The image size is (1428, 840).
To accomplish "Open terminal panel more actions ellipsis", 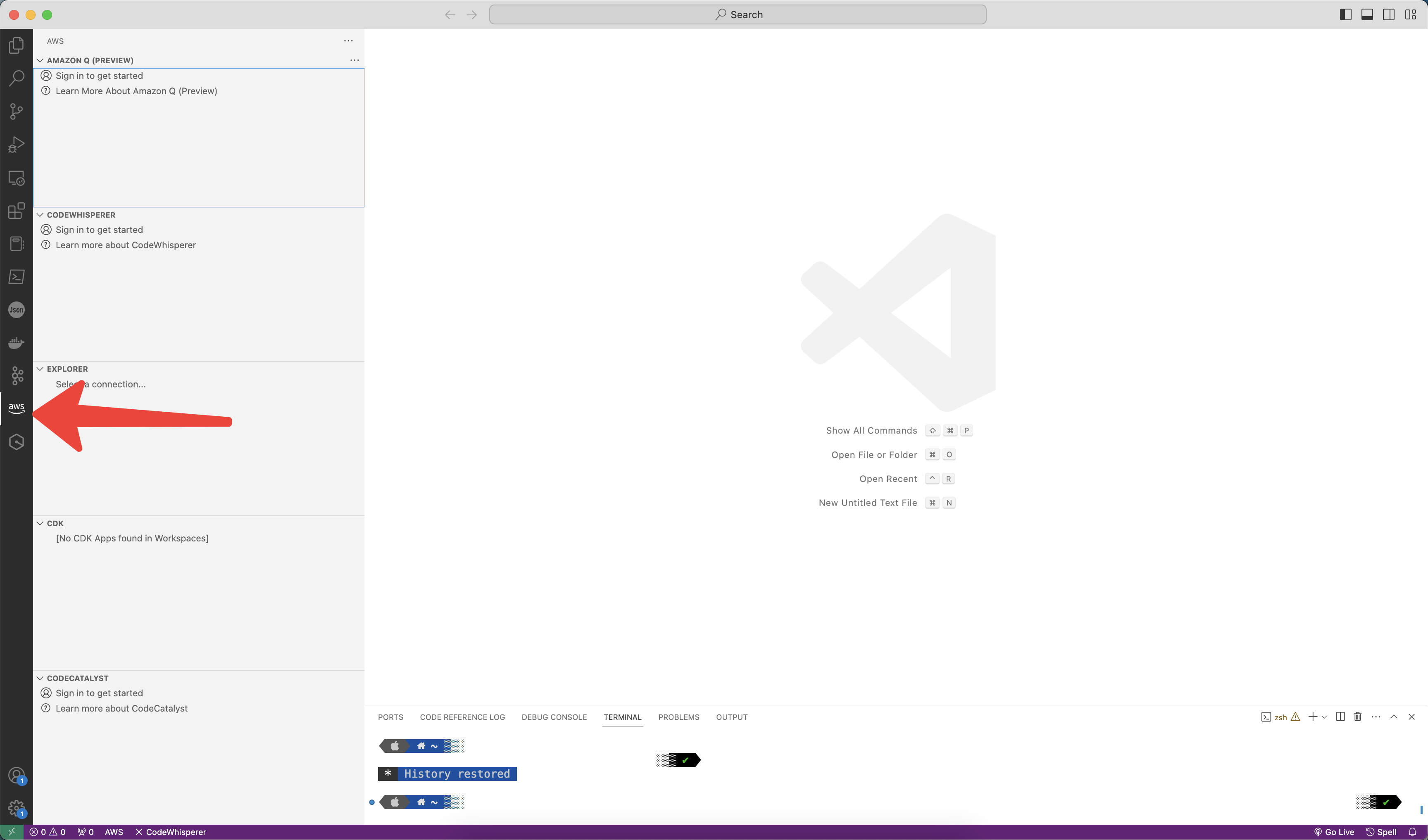I will point(1376,717).
